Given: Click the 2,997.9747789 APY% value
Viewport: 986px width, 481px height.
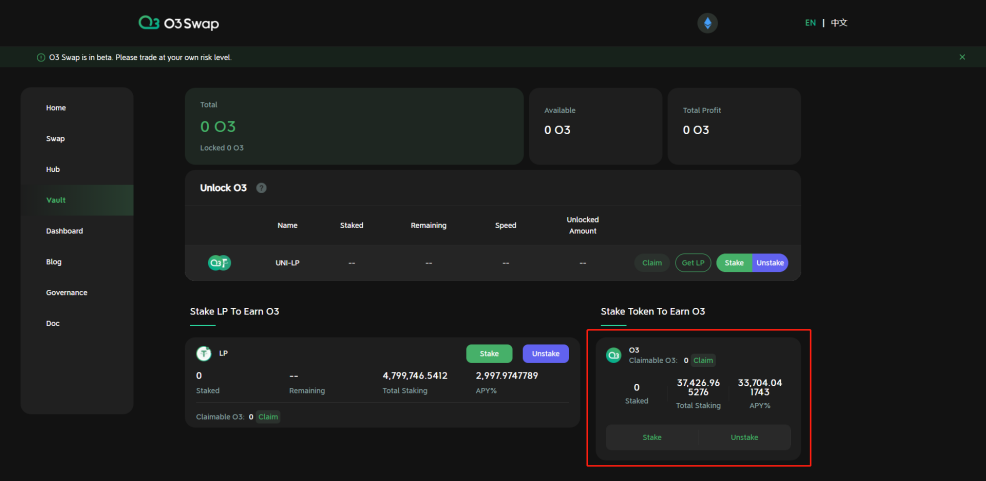Looking at the screenshot, I should (507, 376).
